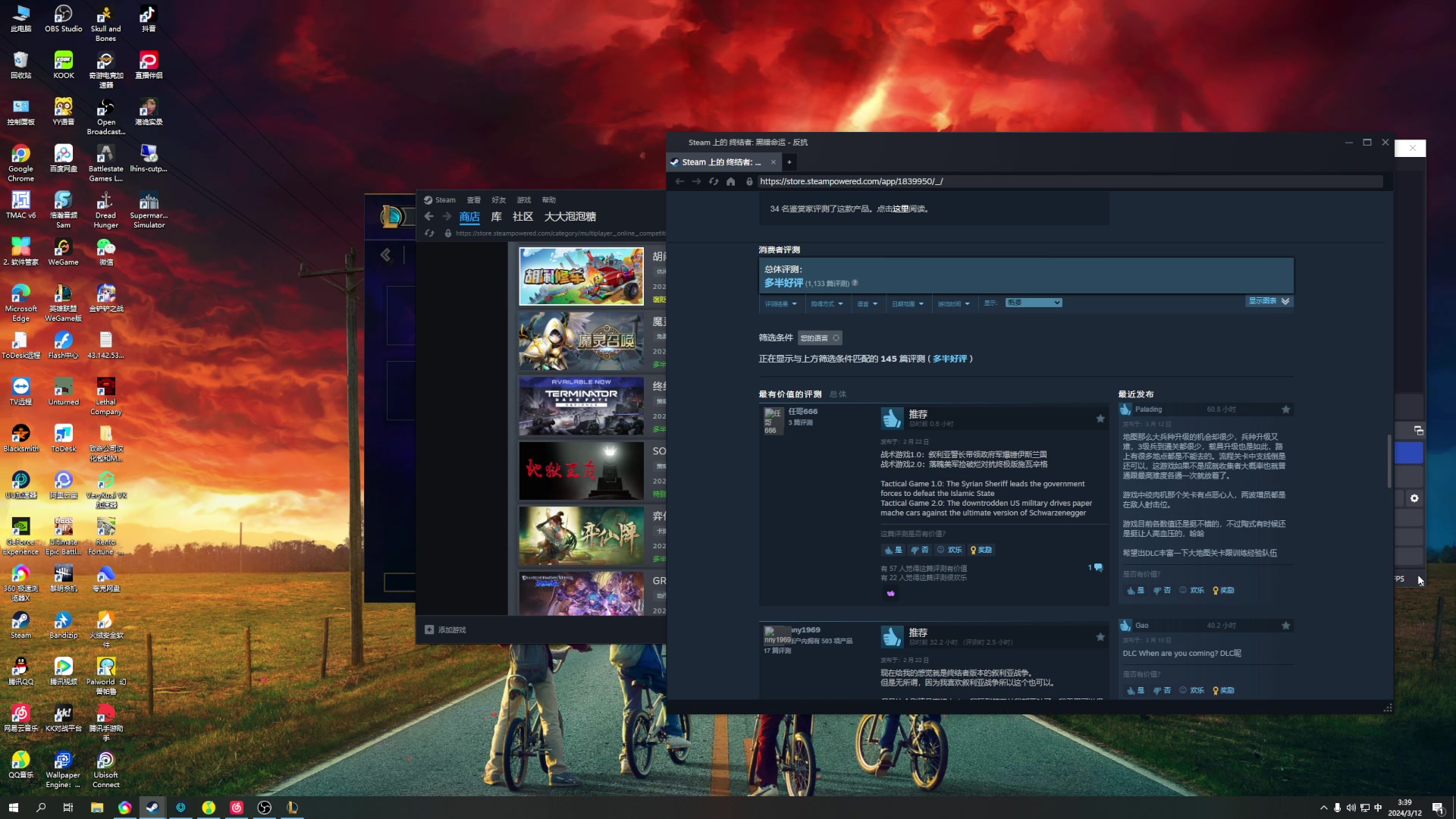The width and height of the screenshot is (1456, 819).
Task: Go back arrow in Steam main window
Action: (428, 217)
